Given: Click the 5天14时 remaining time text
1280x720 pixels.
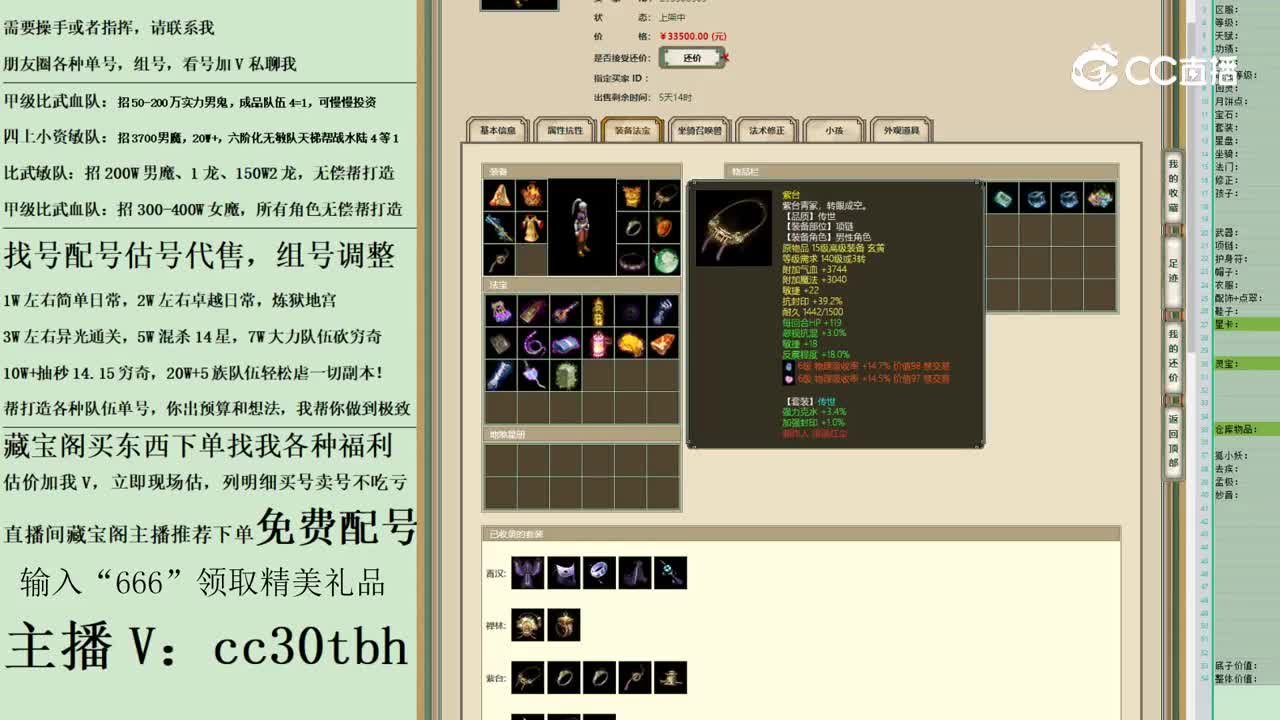Looking at the screenshot, I should (675, 97).
